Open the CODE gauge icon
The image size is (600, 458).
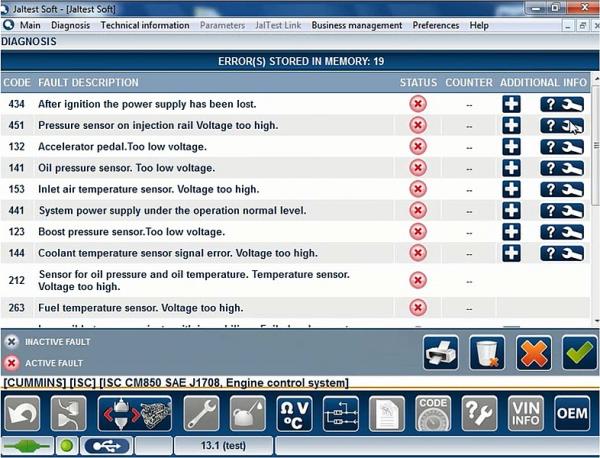tap(433, 414)
